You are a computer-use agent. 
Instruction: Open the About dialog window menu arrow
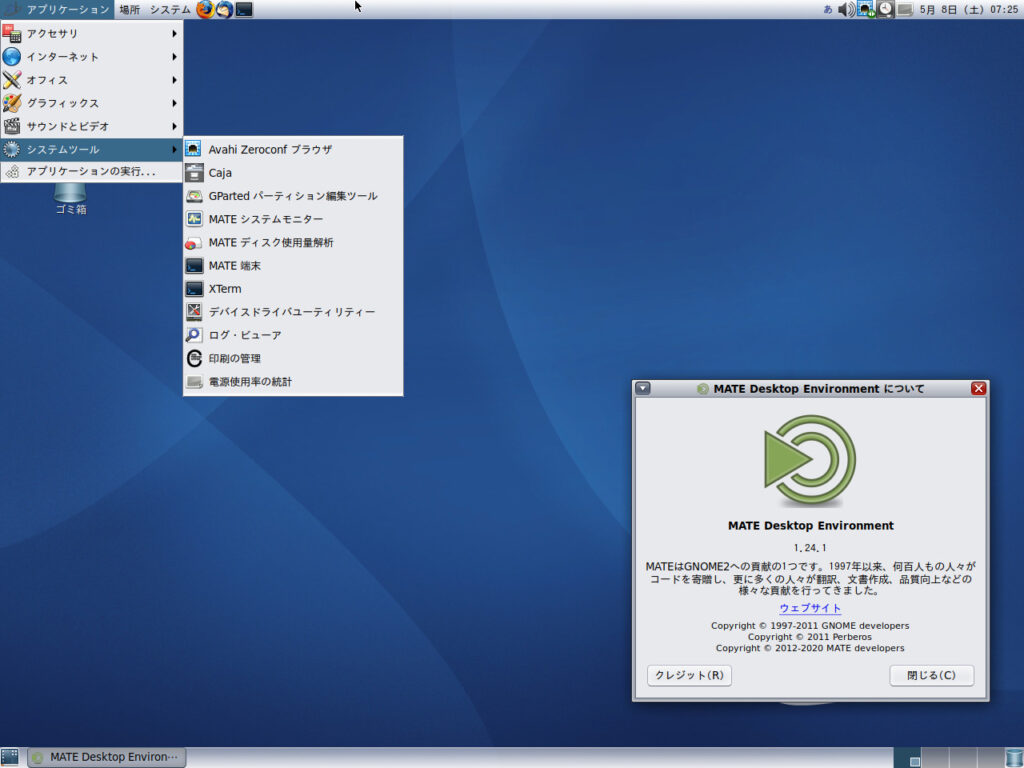coord(643,388)
